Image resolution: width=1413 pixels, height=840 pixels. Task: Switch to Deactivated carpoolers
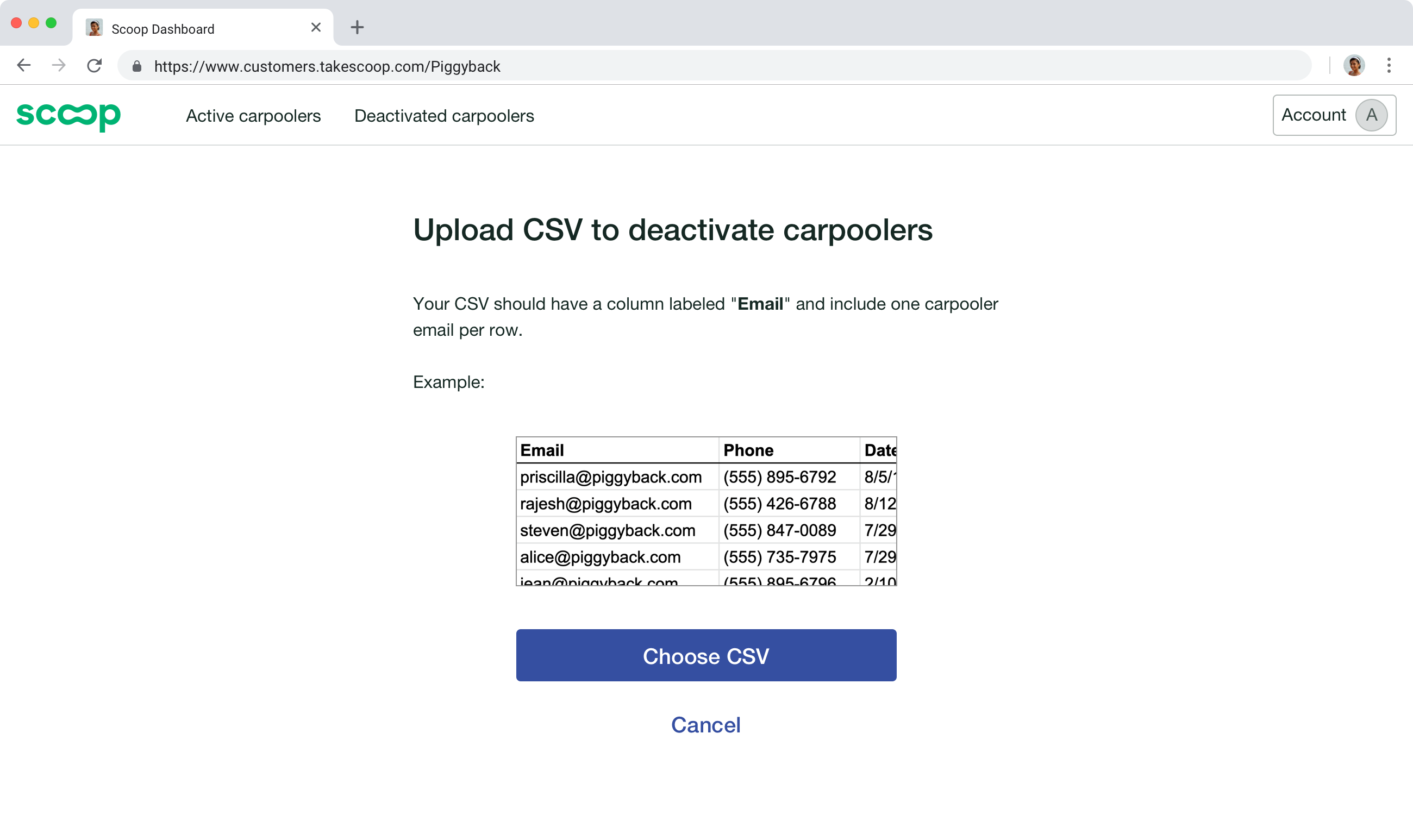coord(444,116)
